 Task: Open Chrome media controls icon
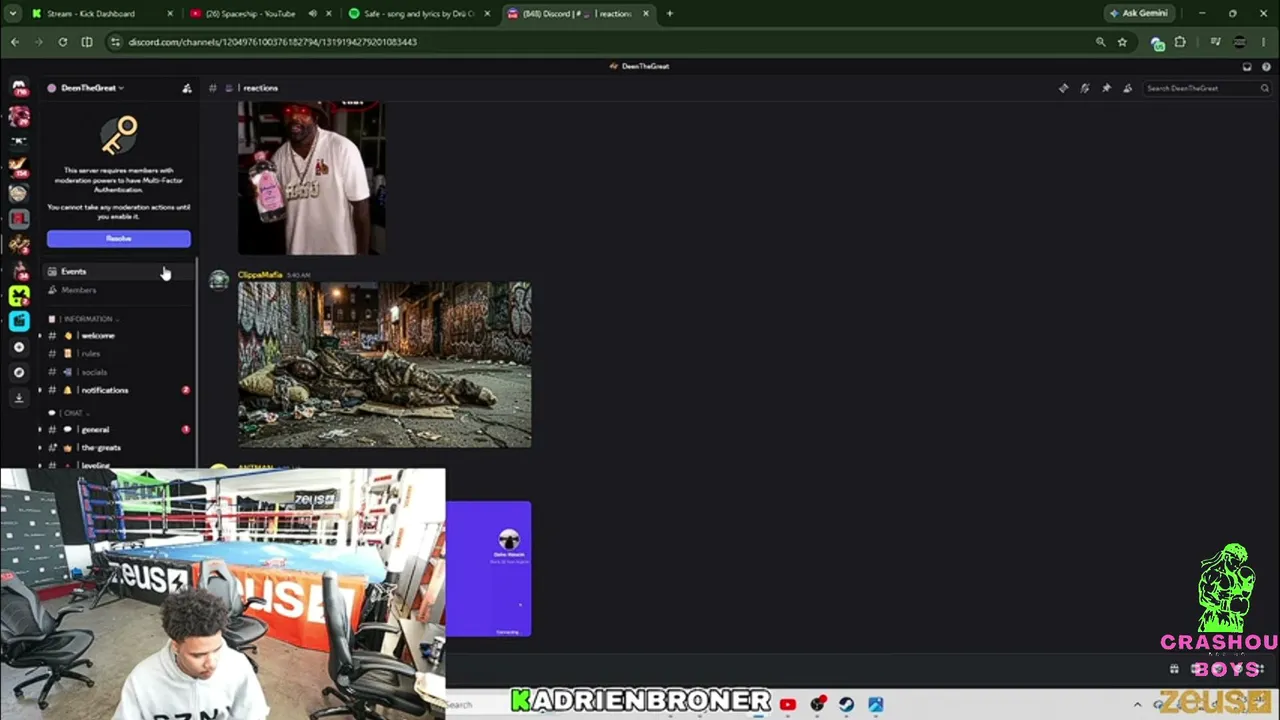(1215, 42)
